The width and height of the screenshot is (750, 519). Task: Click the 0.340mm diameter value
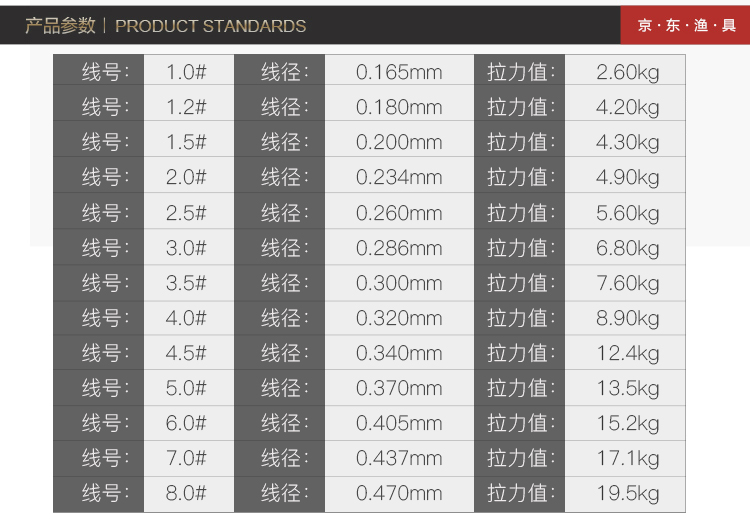click(399, 353)
